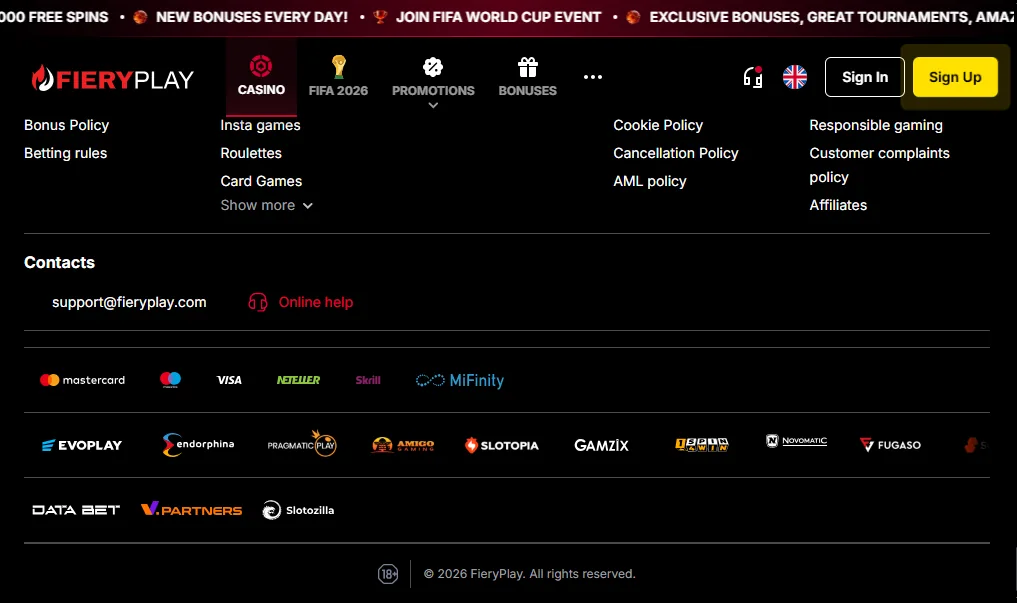The width and height of the screenshot is (1017, 603).
Task: Click Join FIFA World Cup Event banner
Action: [x=498, y=17]
